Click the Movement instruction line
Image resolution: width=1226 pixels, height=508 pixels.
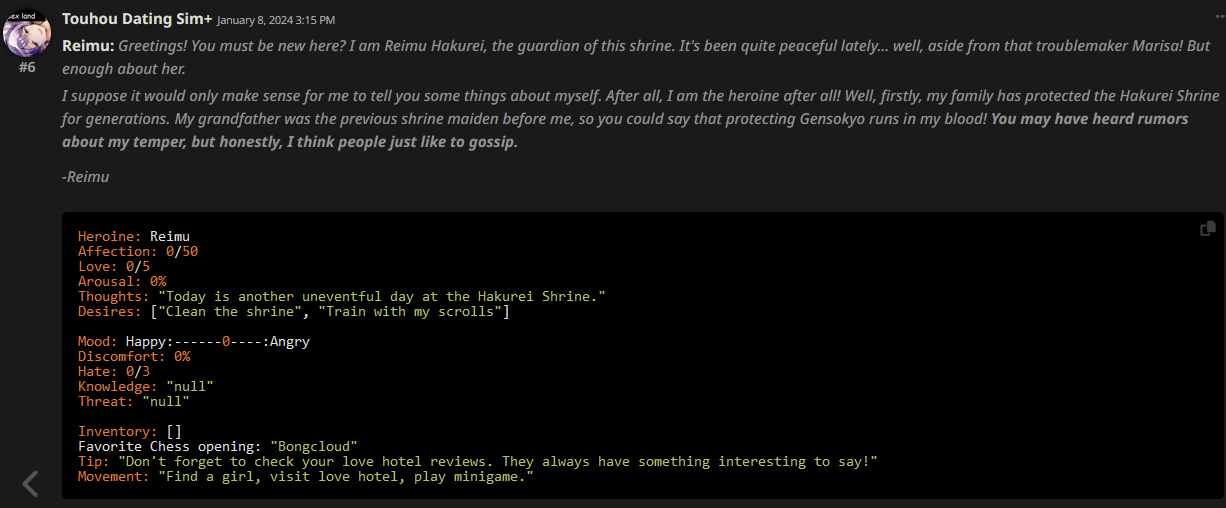tap(306, 476)
